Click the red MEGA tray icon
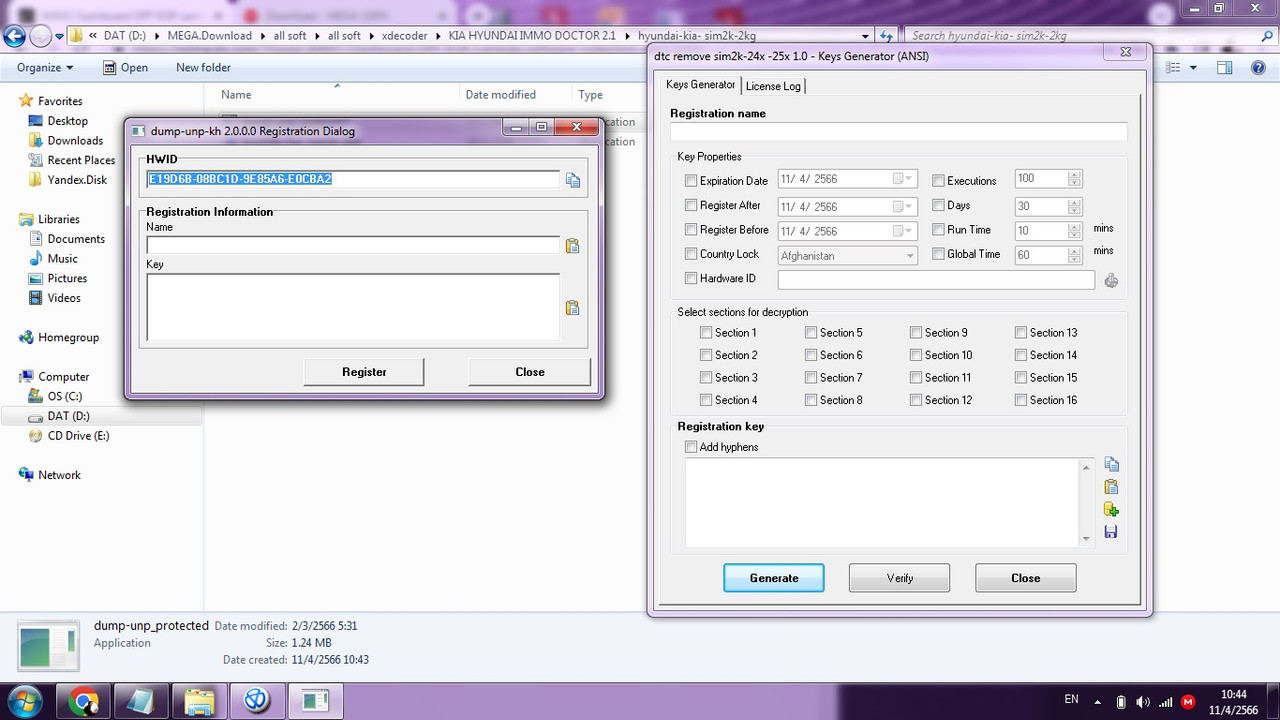Screen dimensions: 1280x720 point(1188,702)
